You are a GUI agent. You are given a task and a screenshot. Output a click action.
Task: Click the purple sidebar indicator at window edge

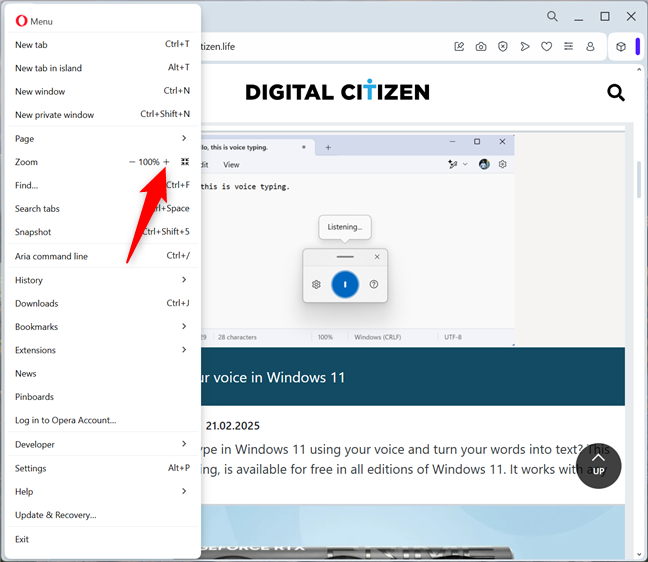[x=638, y=46]
